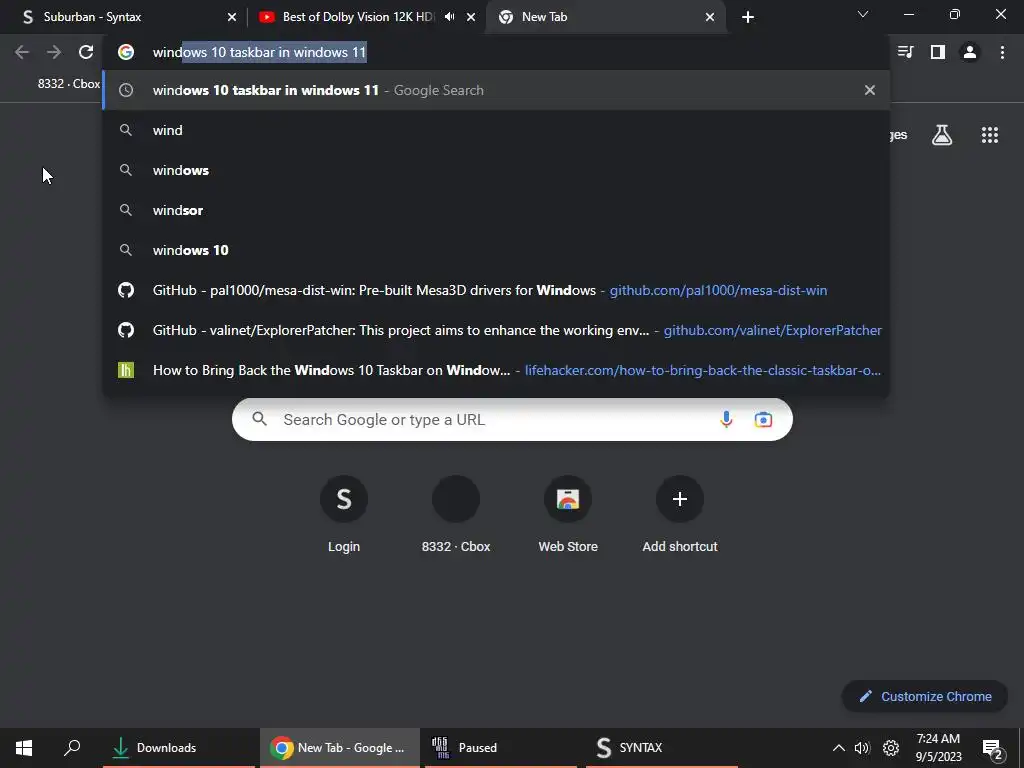
Task: Go forward with the forward arrow
Action: (54, 52)
